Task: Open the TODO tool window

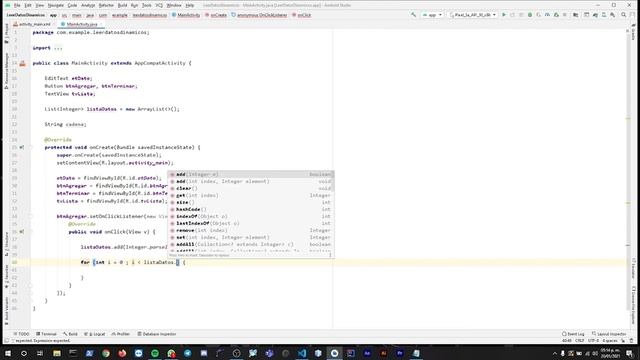Action: coord(21,334)
